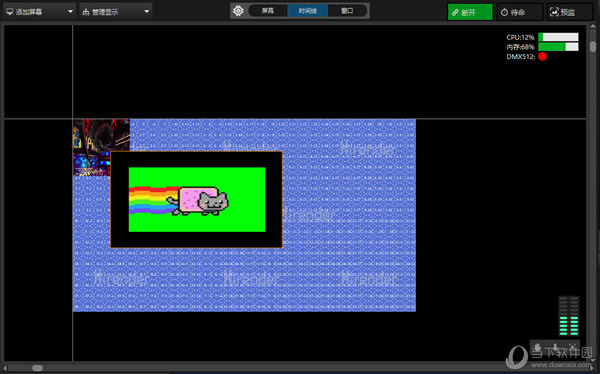Click the 管理显示 display management icon
The height and width of the screenshot is (374, 600).
click(x=86, y=12)
